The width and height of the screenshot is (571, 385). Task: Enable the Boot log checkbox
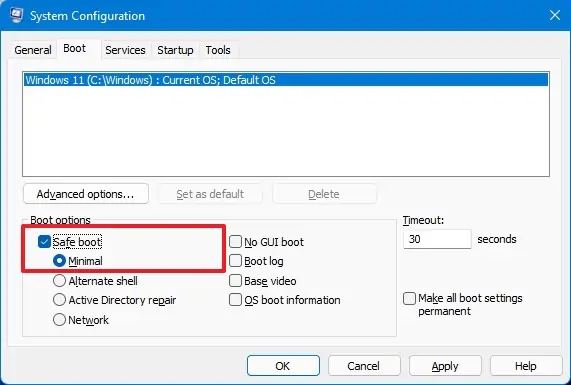click(x=235, y=261)
